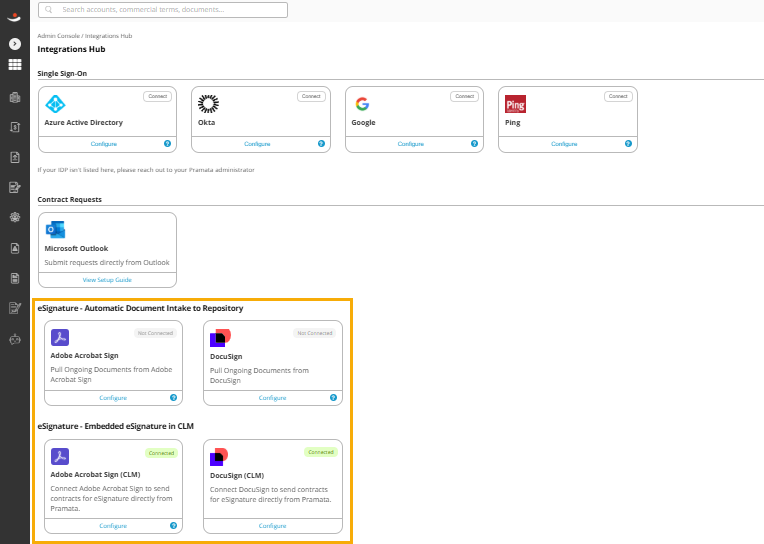The width and height of the screenshot is (764, 544).
Task: Expand the sidebar with the arrow button
Action: tap(15, 44)
